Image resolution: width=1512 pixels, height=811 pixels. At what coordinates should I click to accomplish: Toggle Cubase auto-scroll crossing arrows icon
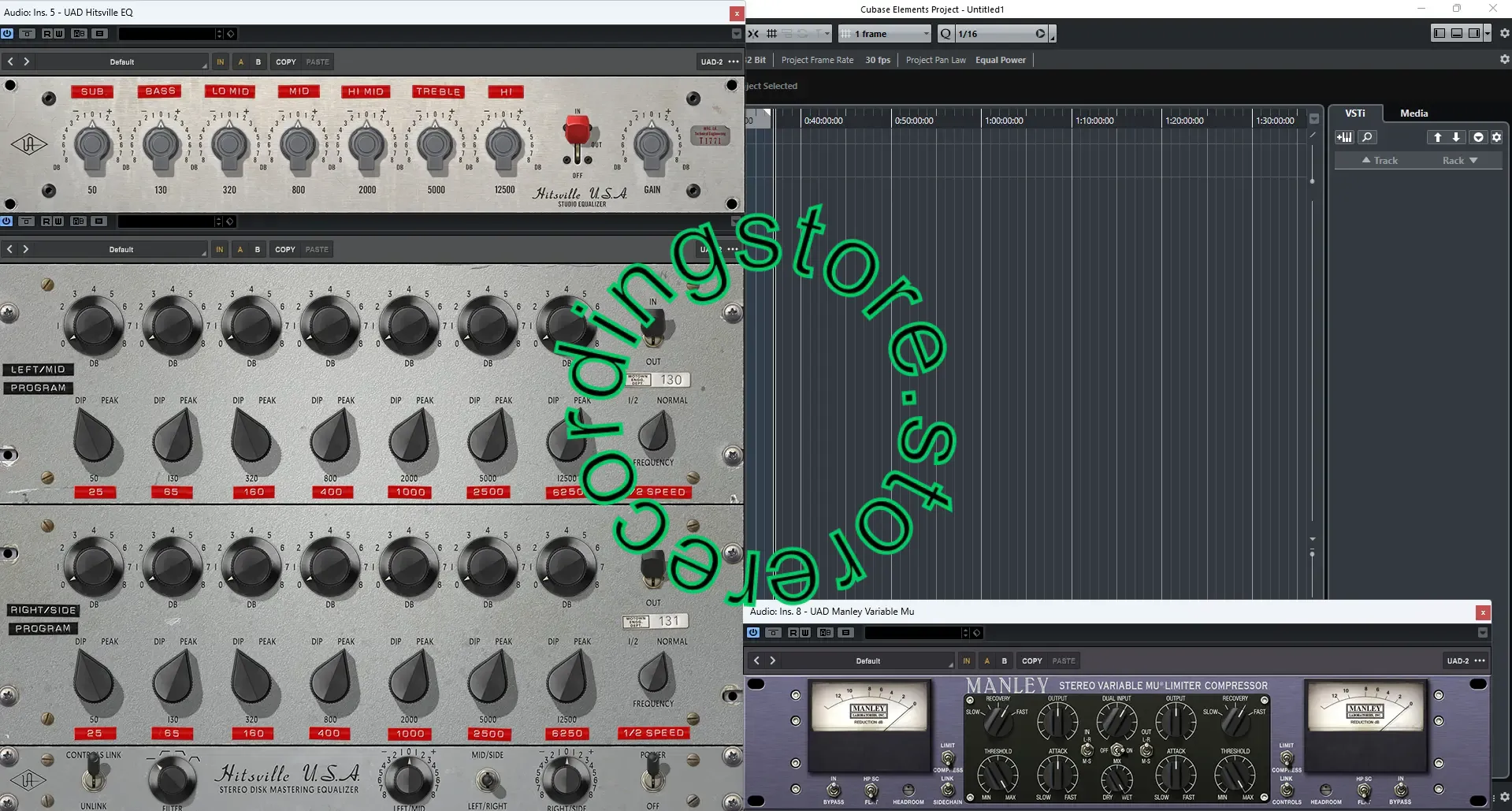tap(753, 34)
